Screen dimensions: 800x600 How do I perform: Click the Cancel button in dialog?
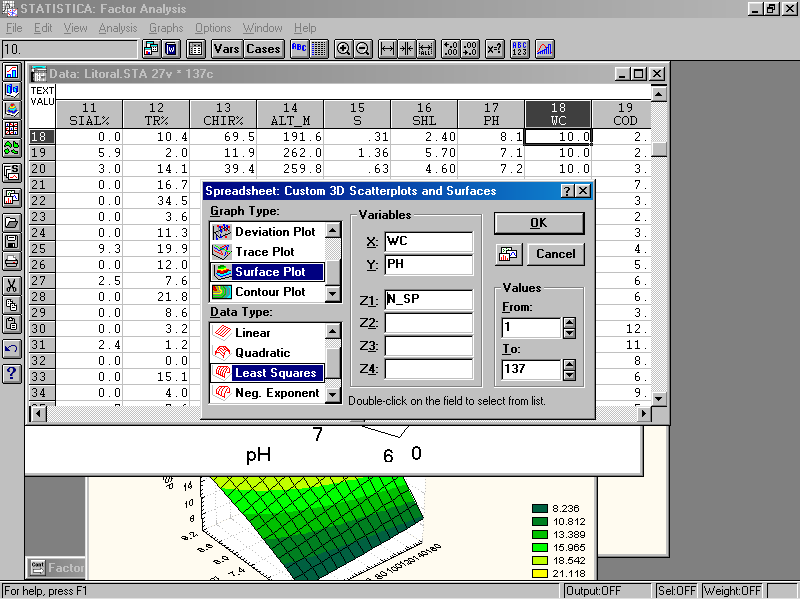coord(555,254)
